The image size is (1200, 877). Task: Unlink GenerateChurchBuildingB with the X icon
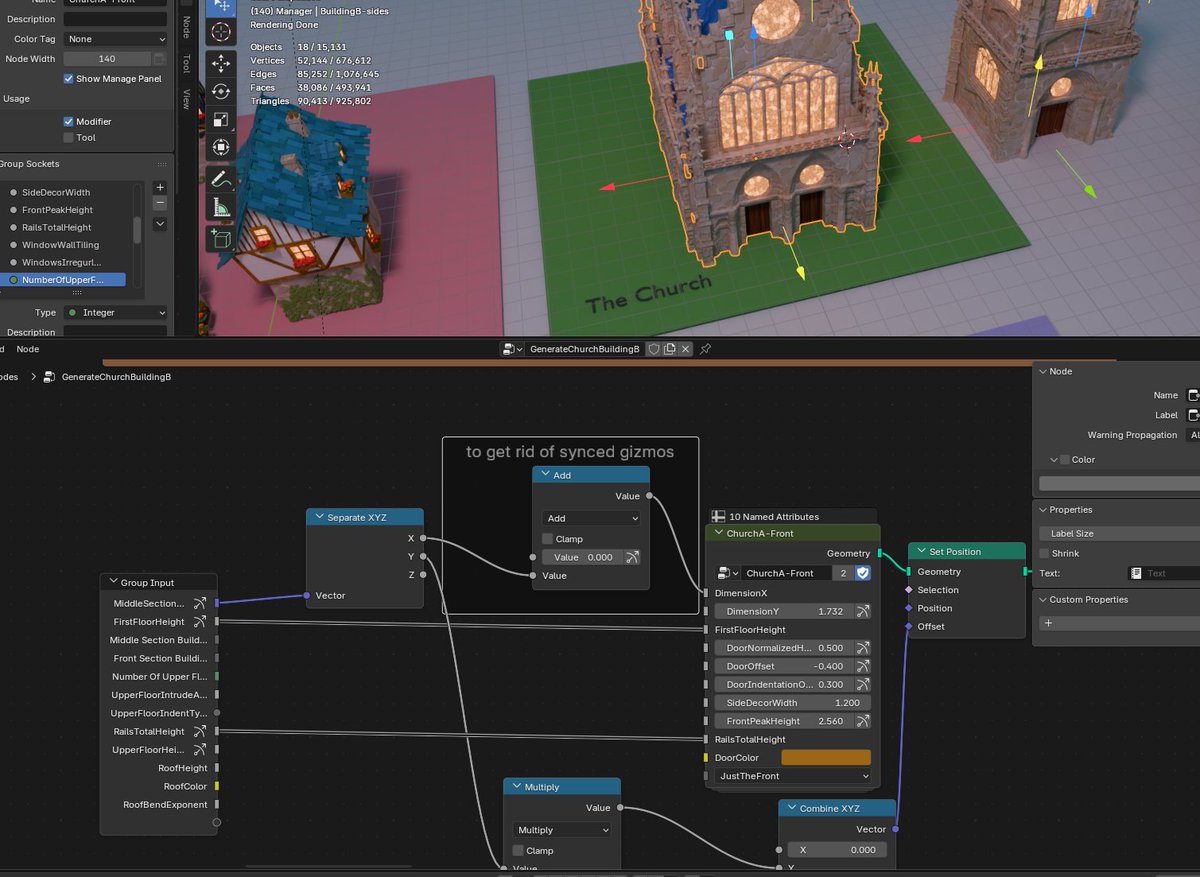685,349
